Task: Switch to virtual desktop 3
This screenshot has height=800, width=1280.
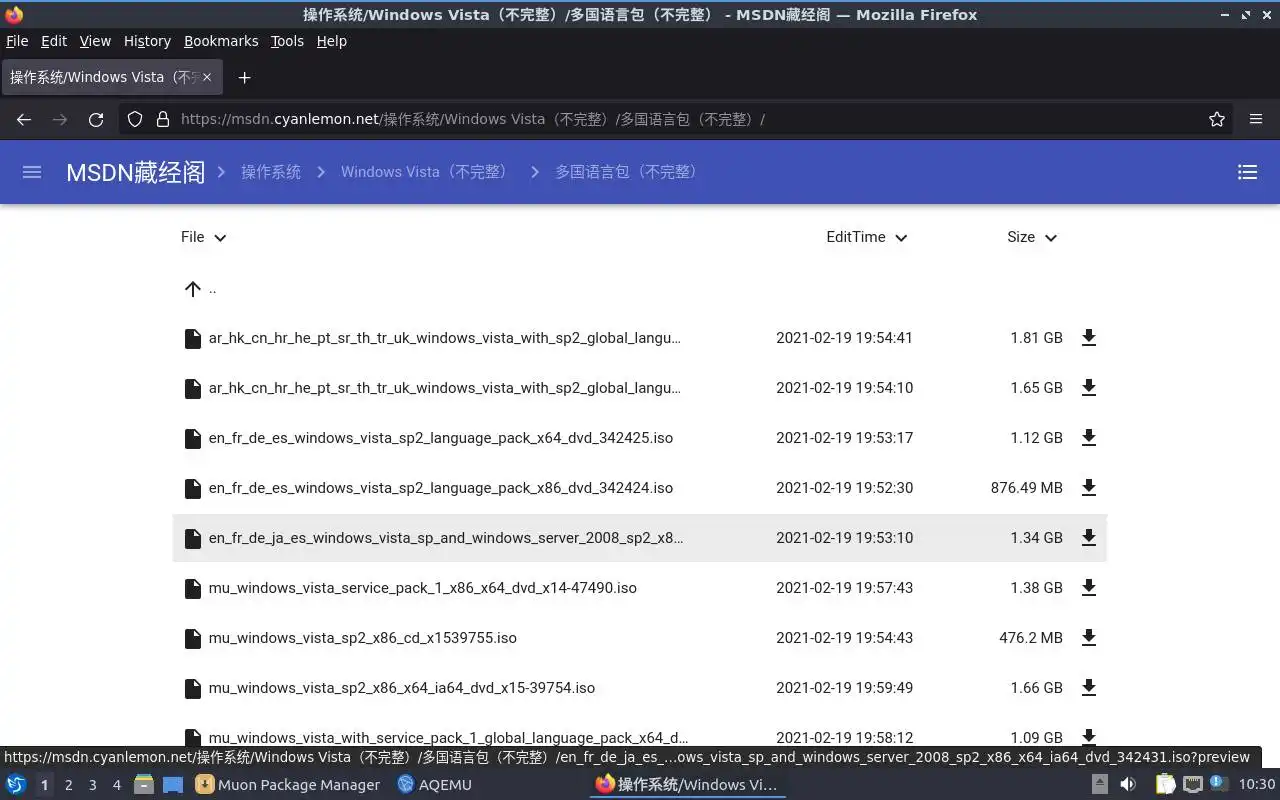Action: coord(92,785)
